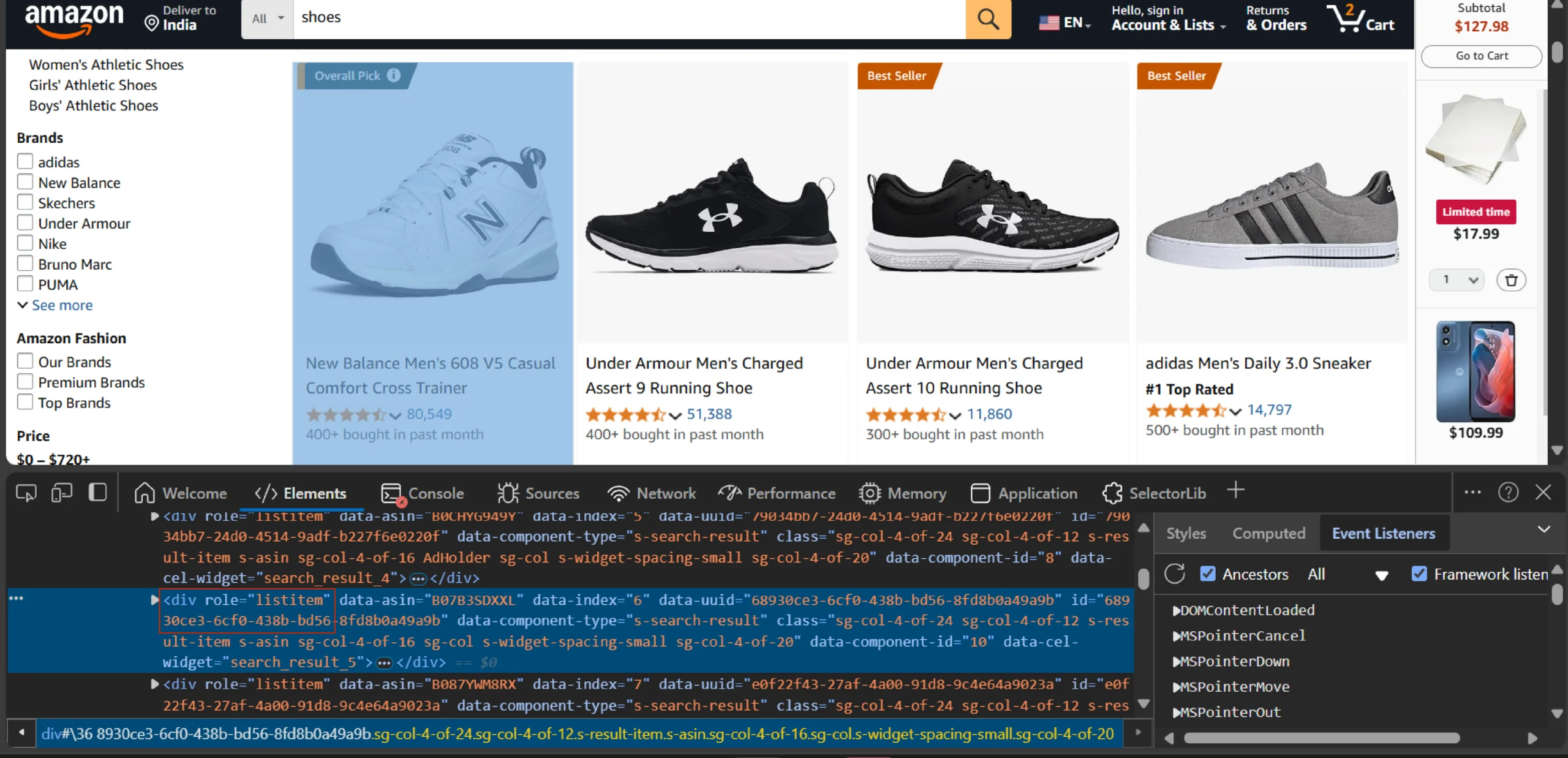This screenshot has width=1568, height=758.
Task: Switch to the Sources tab
Action: (x=538, y=493)
